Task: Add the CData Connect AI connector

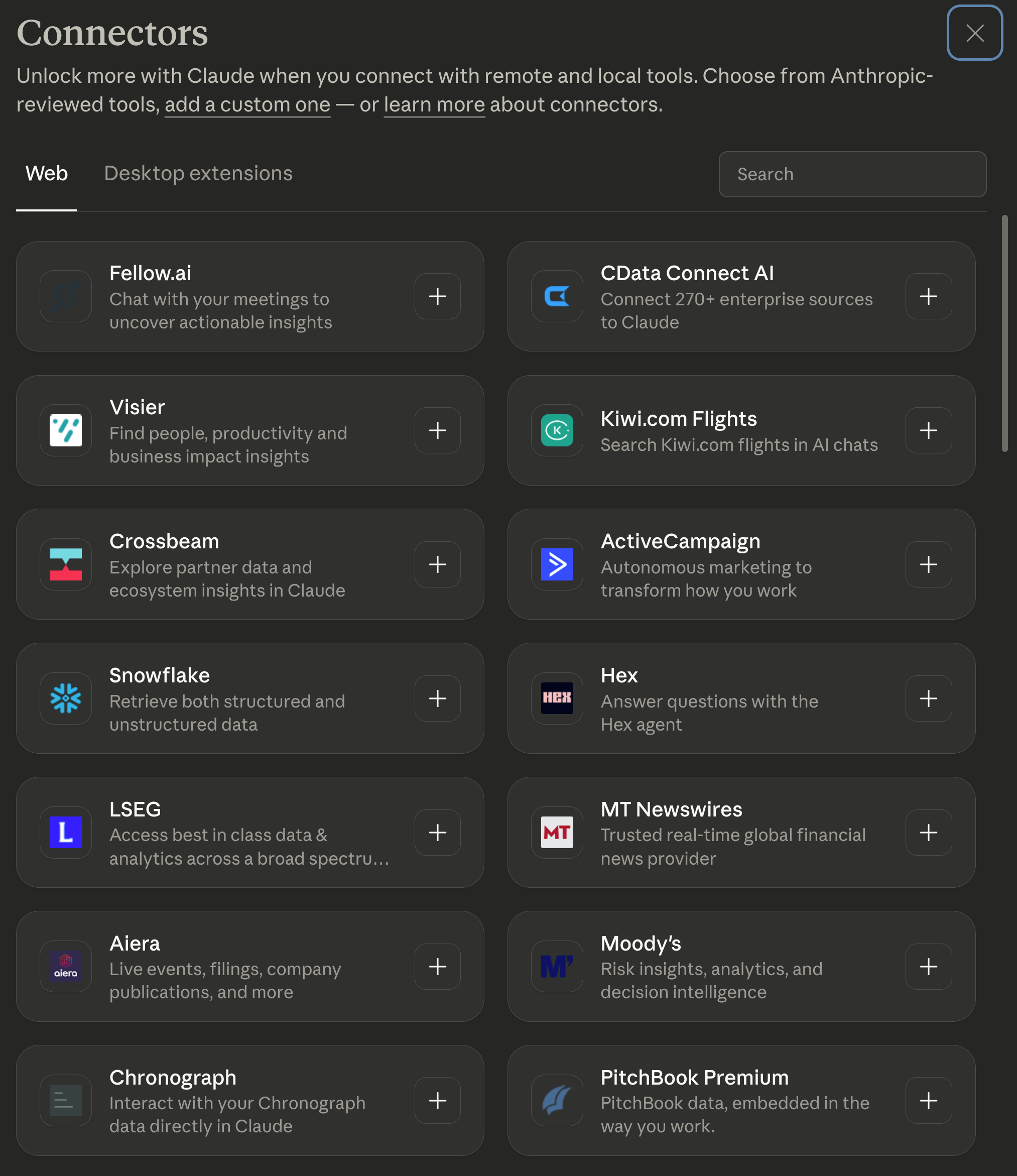Action: (x=928, y=296)
